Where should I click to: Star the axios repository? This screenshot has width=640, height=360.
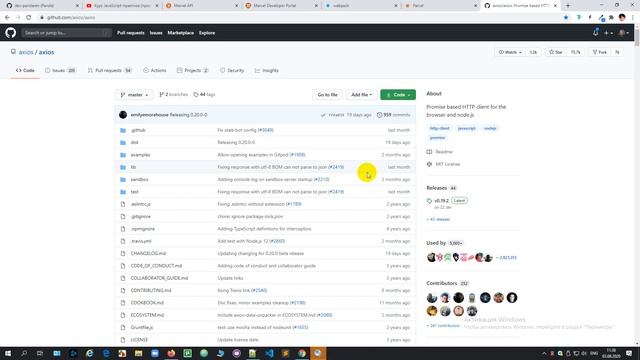click(556, 52)
